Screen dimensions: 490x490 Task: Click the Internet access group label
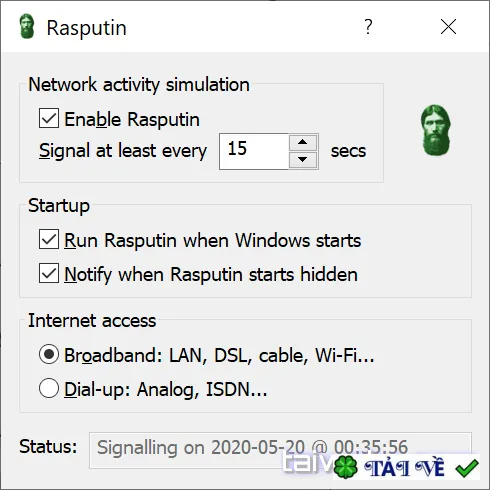click(x=92, y=320)
